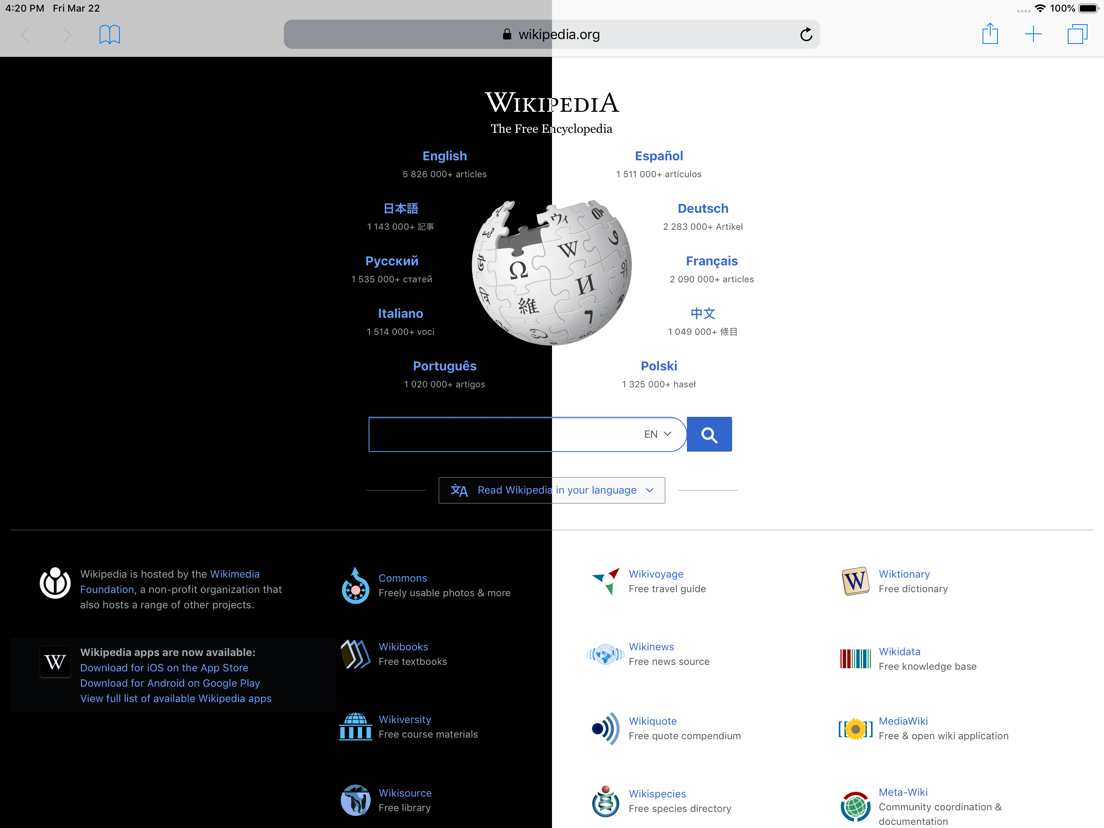Click the Wikipedia apps W icon
Screen dimensions: 1104x828
pos(55,662)
